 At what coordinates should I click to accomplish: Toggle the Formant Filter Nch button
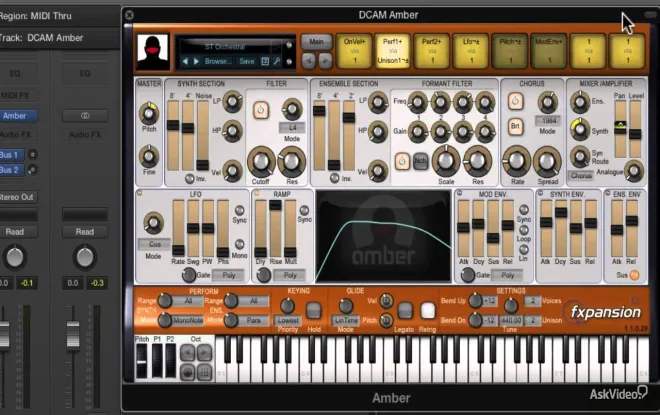pyautogui.click(x=420, y=162)
